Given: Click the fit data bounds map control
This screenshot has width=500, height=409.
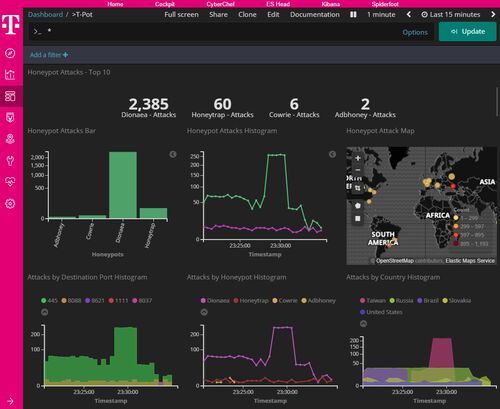Looking at the screenshot, I should [358, 188].
